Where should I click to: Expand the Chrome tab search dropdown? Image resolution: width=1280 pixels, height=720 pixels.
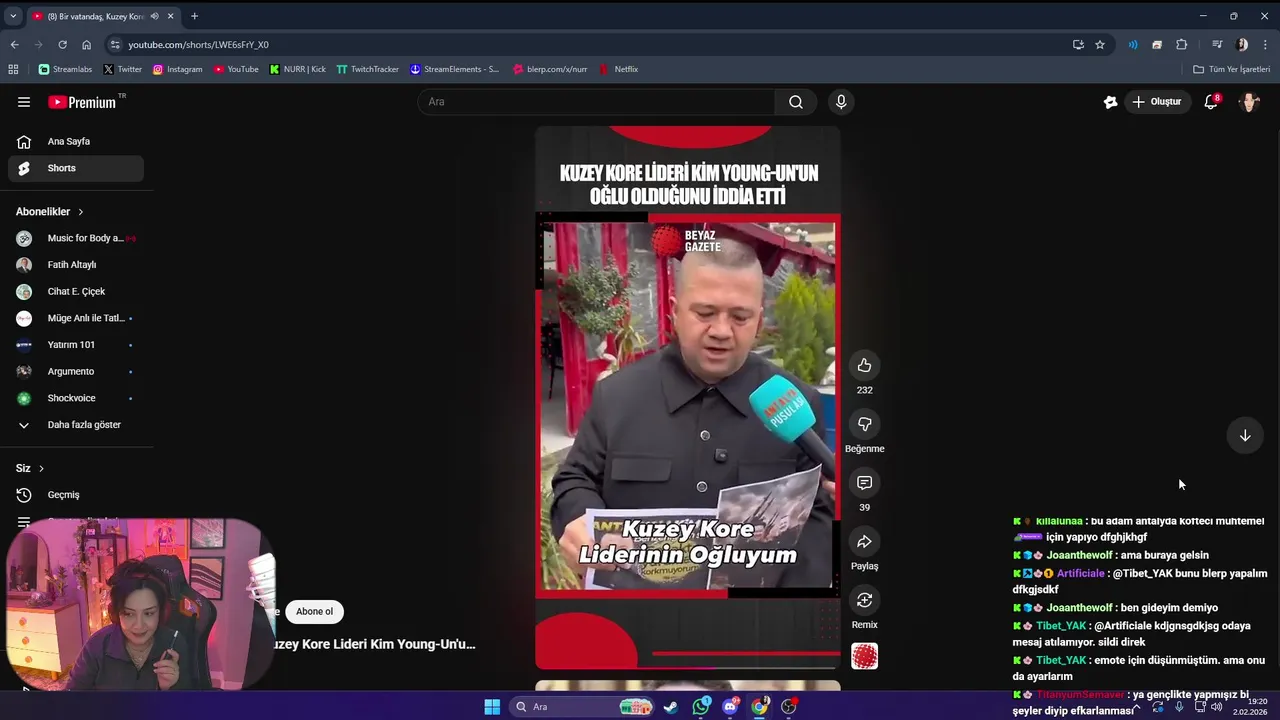pos(13,16)
